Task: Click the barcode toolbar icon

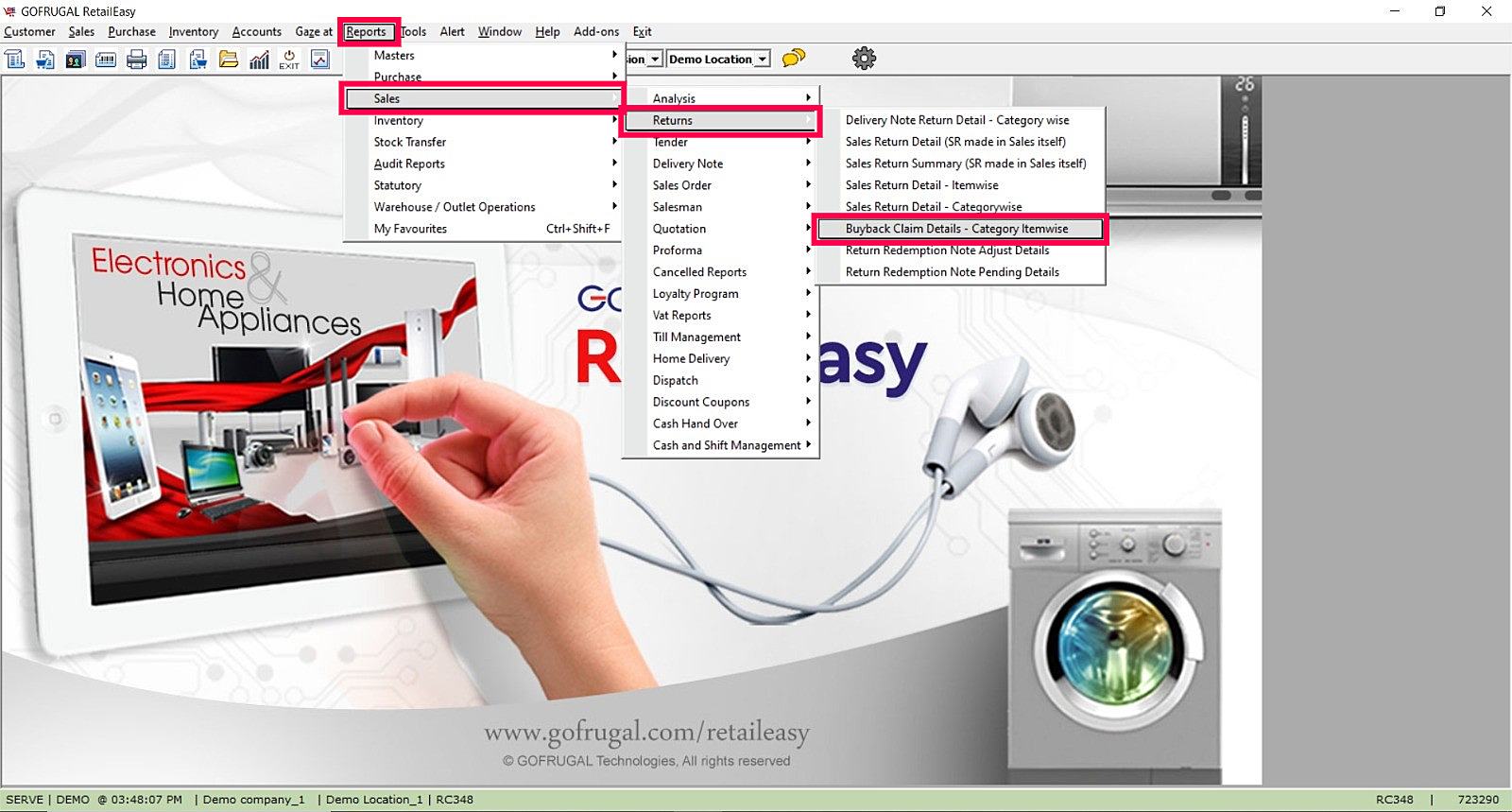Action: point(106,60)
